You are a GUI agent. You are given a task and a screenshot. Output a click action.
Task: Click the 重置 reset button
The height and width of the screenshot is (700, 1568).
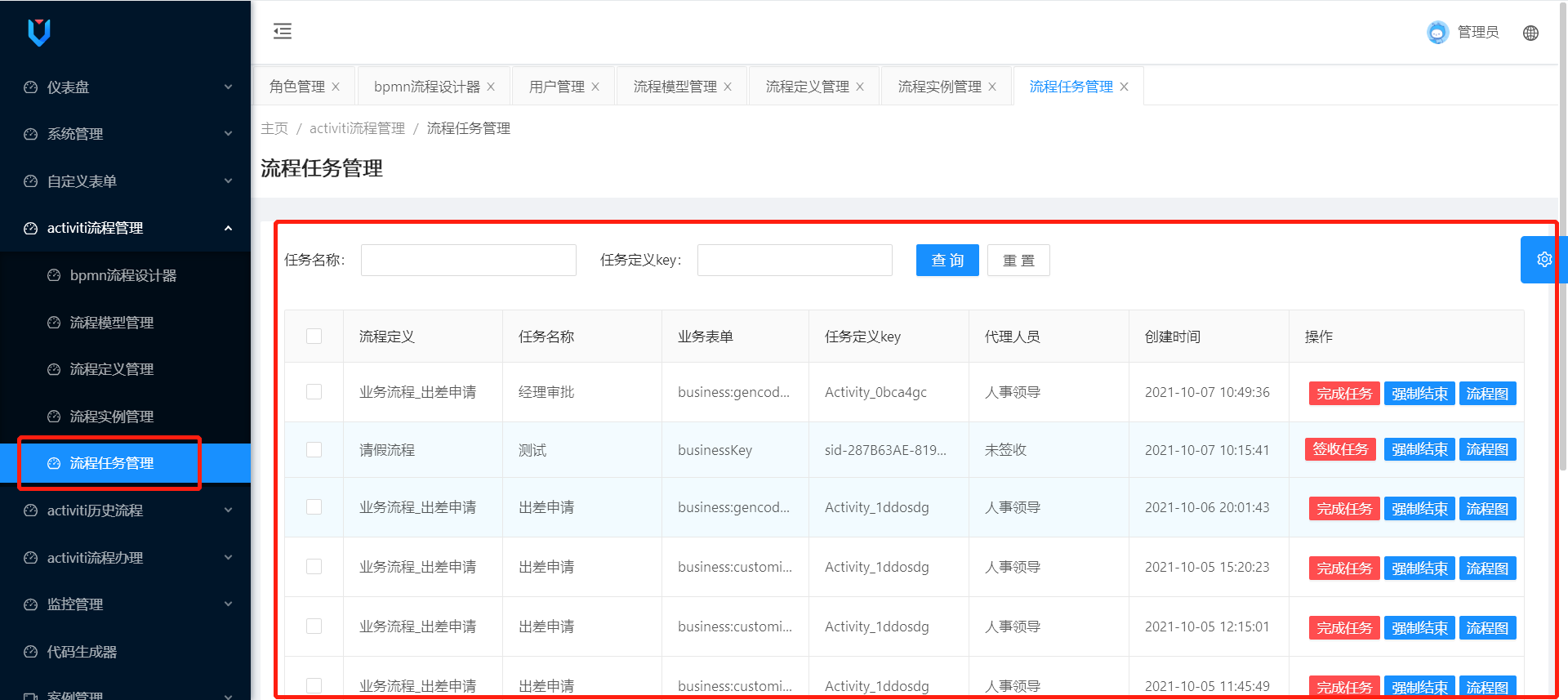1018,261
